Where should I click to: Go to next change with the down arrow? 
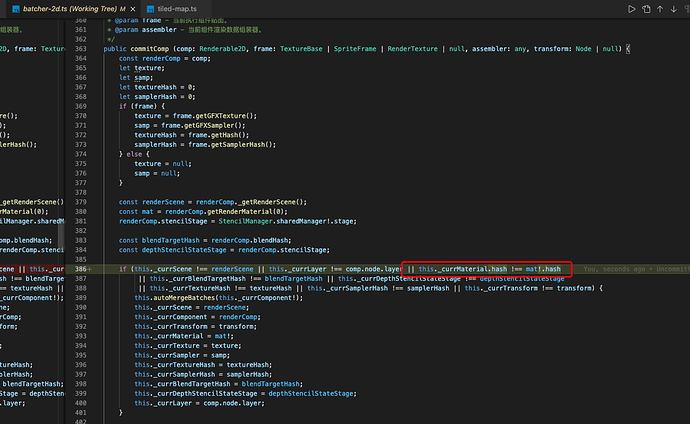(x=674, y=9)
